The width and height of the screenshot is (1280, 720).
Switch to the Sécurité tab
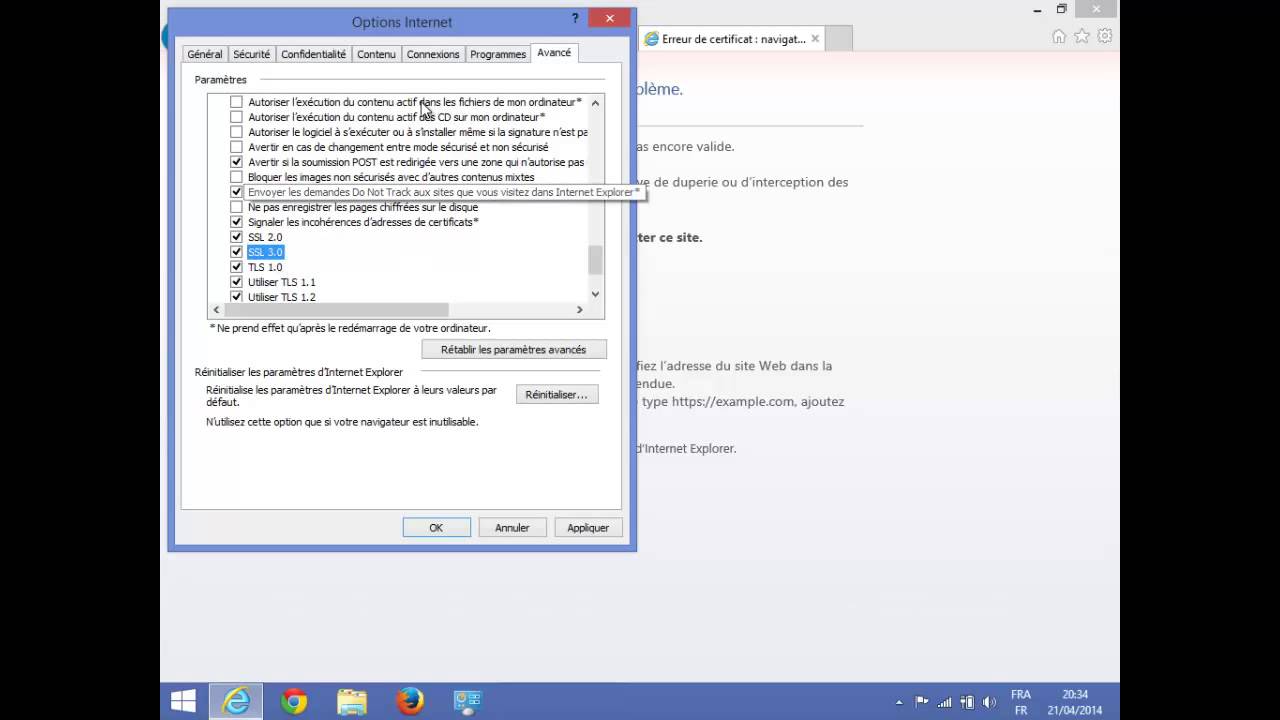pos(251,54)
